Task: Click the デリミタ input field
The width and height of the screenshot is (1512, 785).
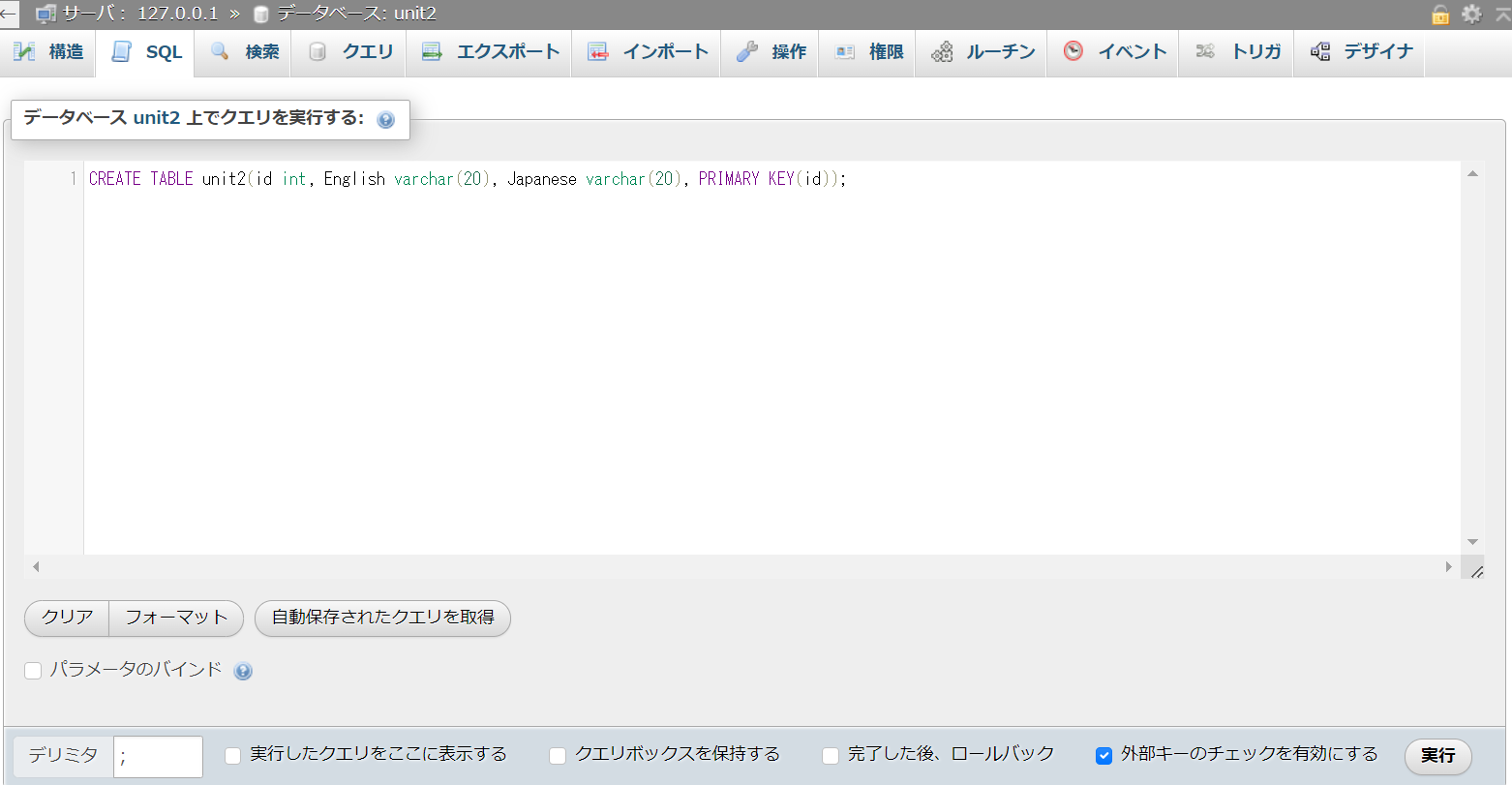Action: [158, 756]
